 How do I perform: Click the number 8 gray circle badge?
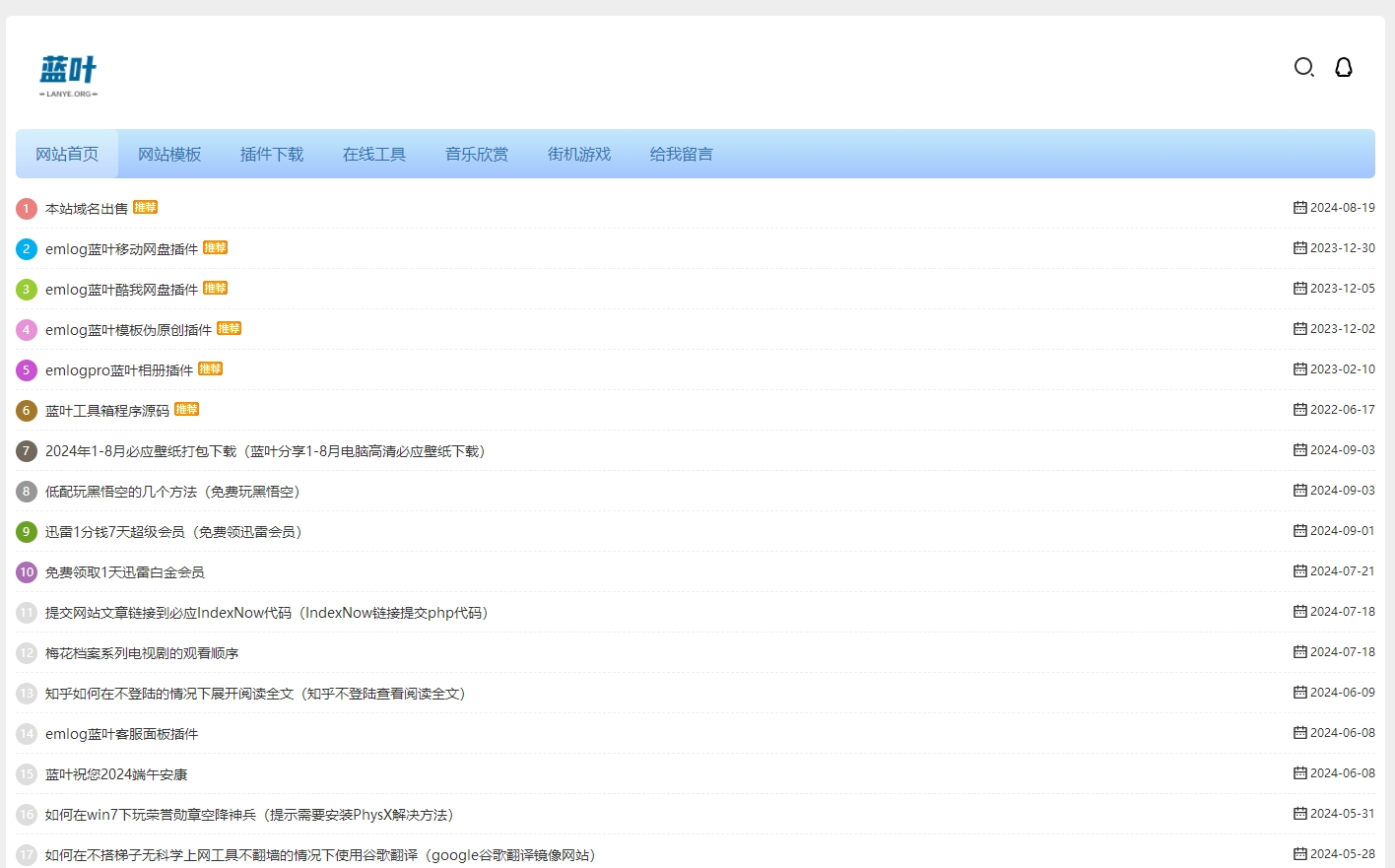coord(27,492)
